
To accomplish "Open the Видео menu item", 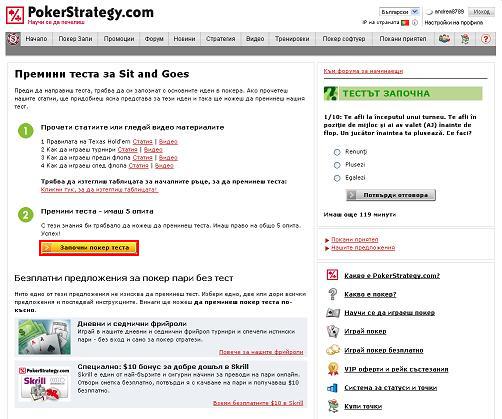I will [255, 39].
